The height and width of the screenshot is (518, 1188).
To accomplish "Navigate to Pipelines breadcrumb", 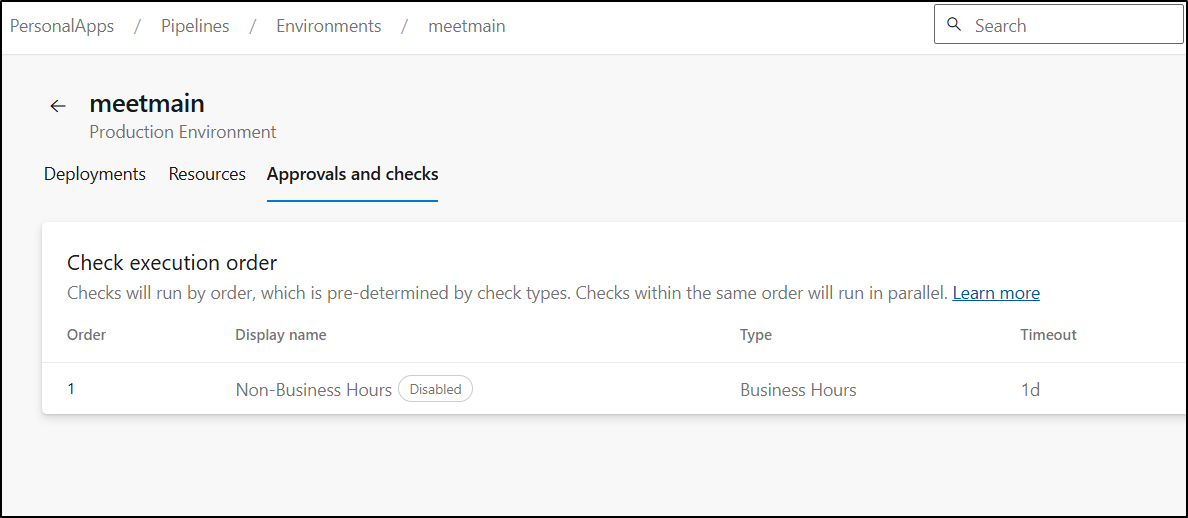I will 195,26.
